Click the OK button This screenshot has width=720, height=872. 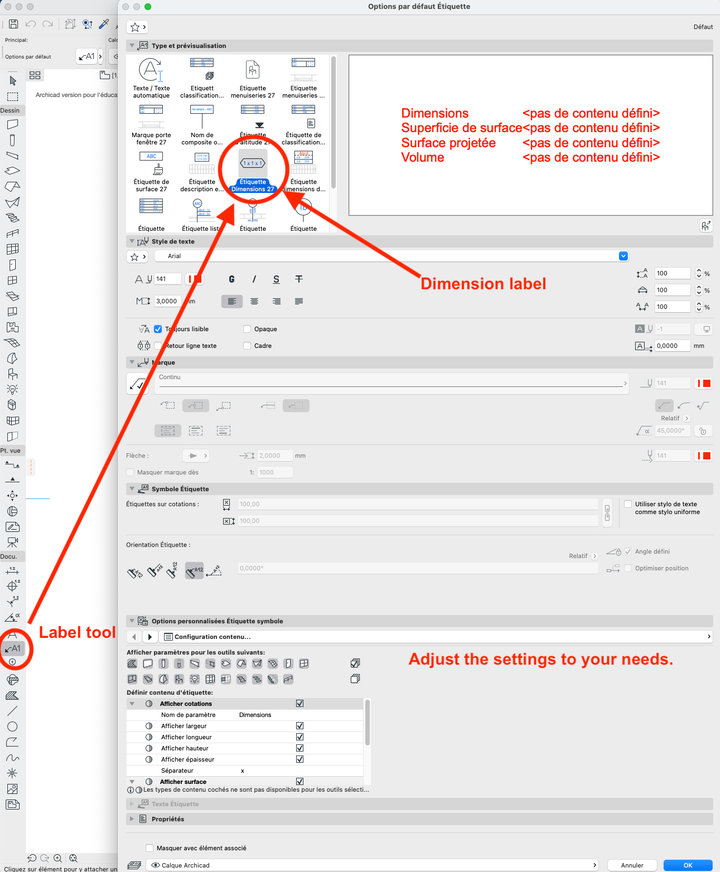coord(688,865)
